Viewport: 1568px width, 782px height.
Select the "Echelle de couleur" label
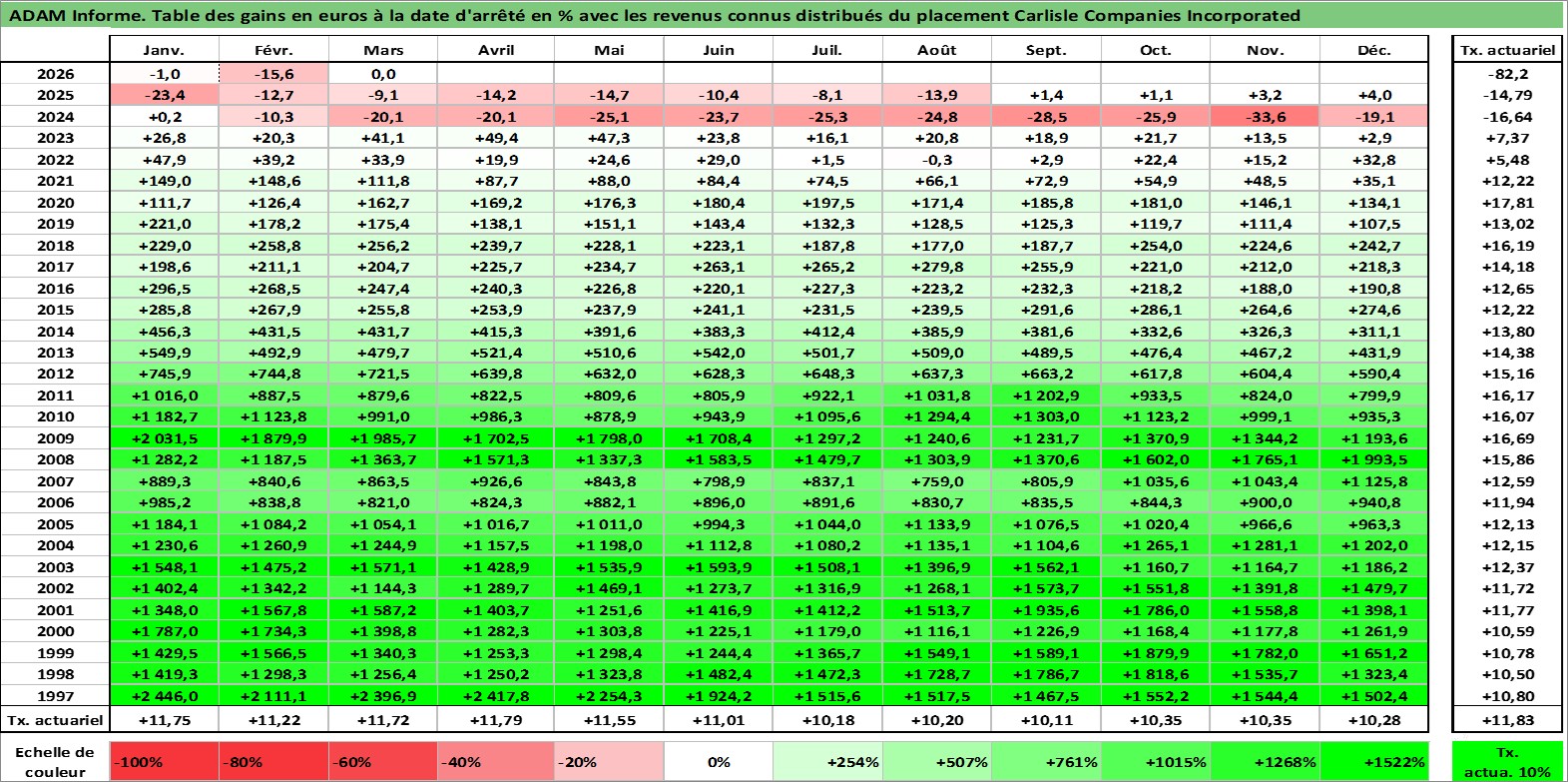[55, 761]
